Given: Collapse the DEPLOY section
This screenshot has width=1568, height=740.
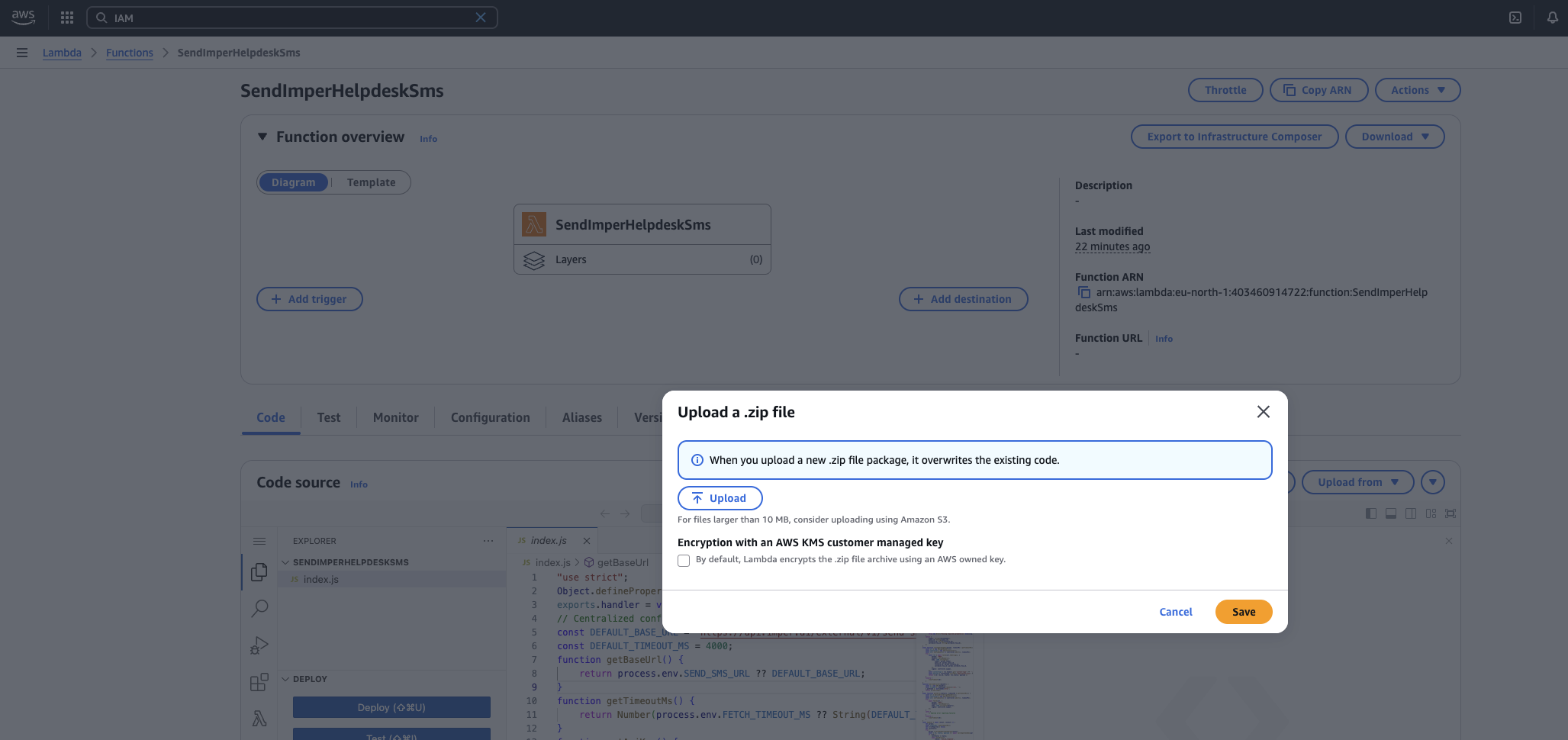Looking at the screenshot, I should coord(286,679).
